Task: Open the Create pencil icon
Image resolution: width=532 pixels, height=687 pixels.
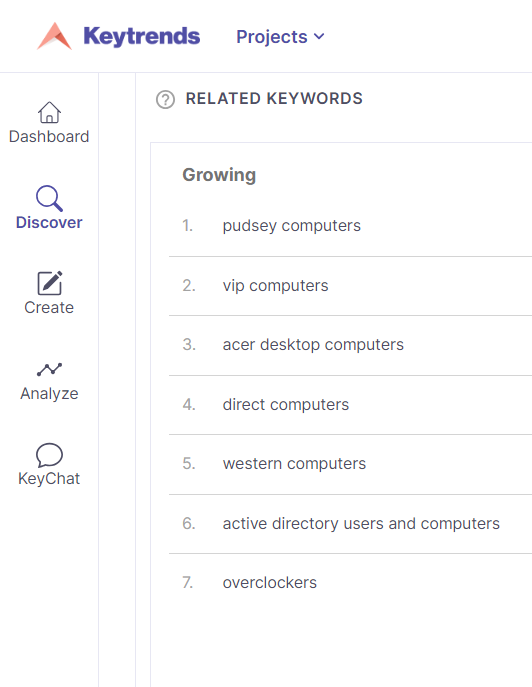Action: point(50,283)
